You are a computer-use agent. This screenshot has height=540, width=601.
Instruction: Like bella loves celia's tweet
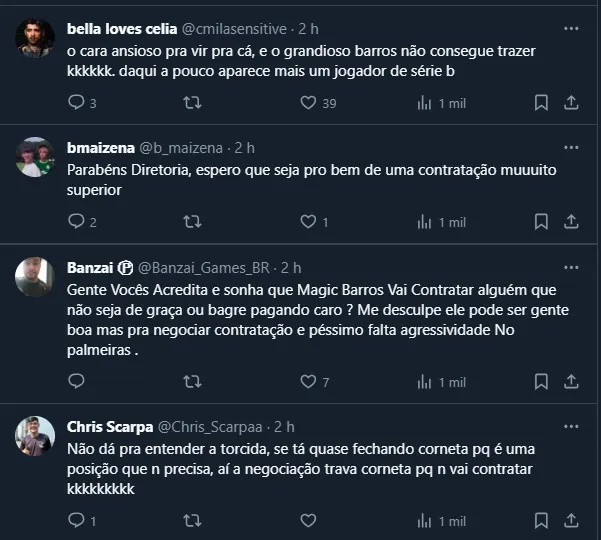tap(308, 103)
